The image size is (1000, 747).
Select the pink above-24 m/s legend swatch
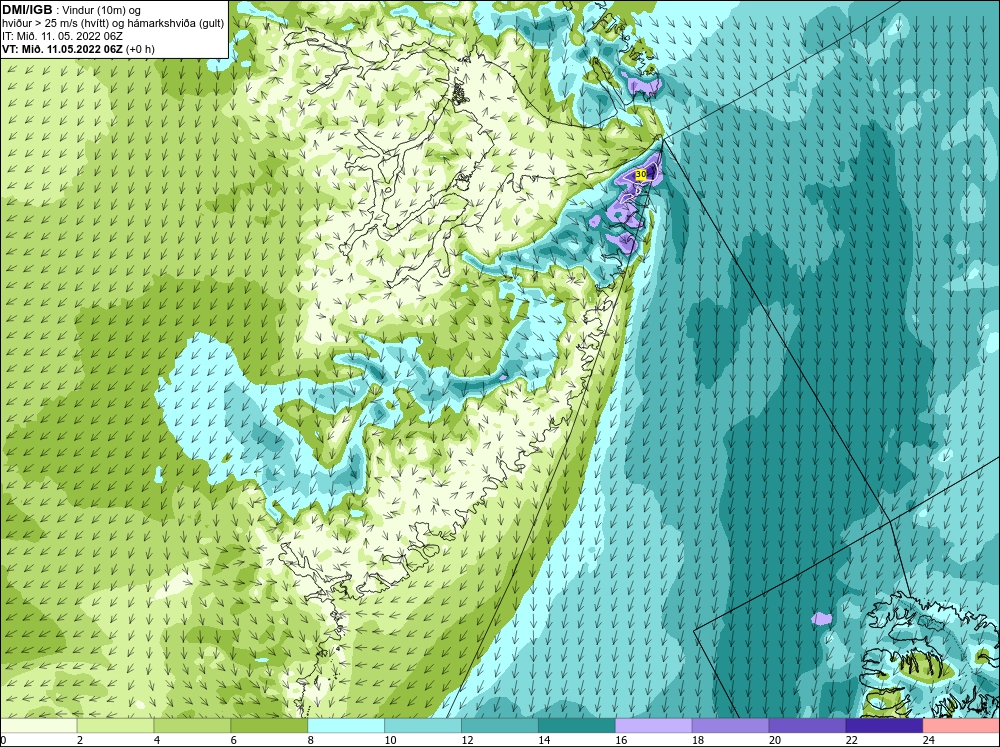(x=961, y=726)
